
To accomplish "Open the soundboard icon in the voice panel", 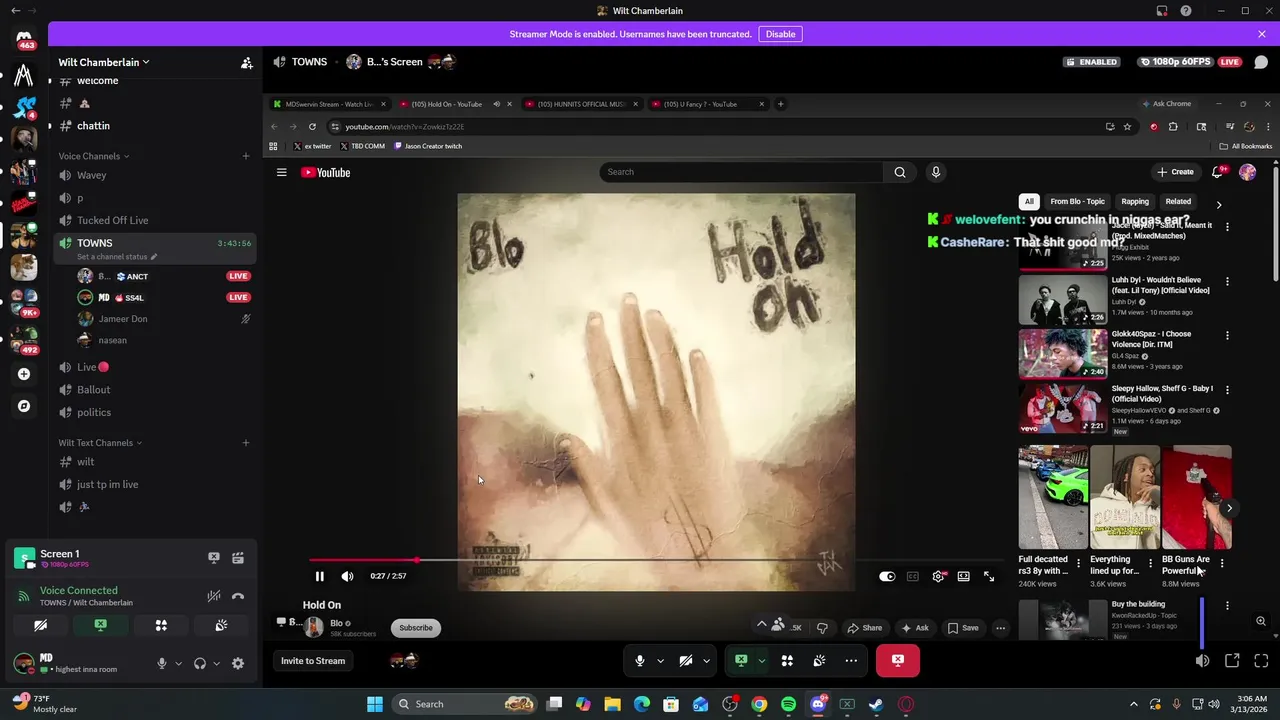I will (x=221, y=626).
